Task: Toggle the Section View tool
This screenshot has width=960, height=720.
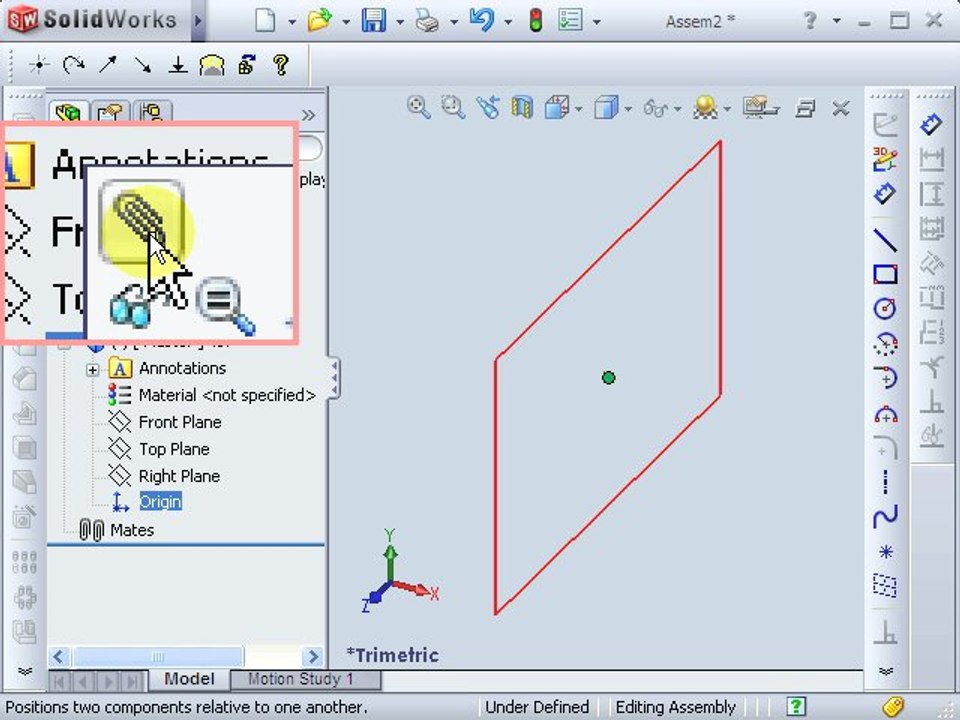Action: [522, 108]
